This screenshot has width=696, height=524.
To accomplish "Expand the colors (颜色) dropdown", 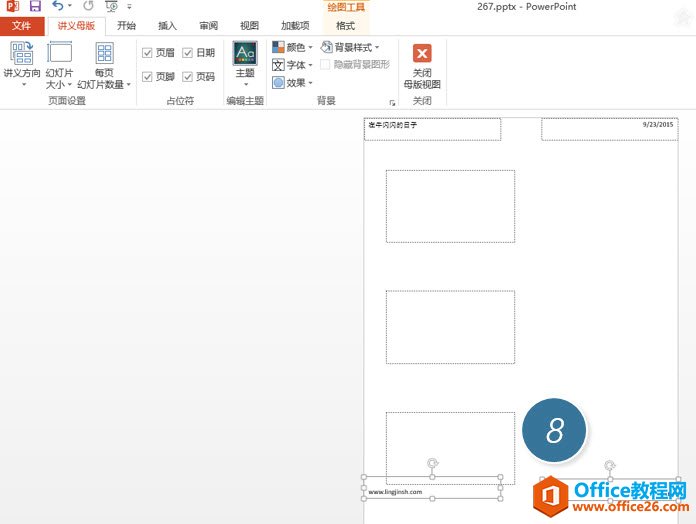I will (x=293, y=47).
